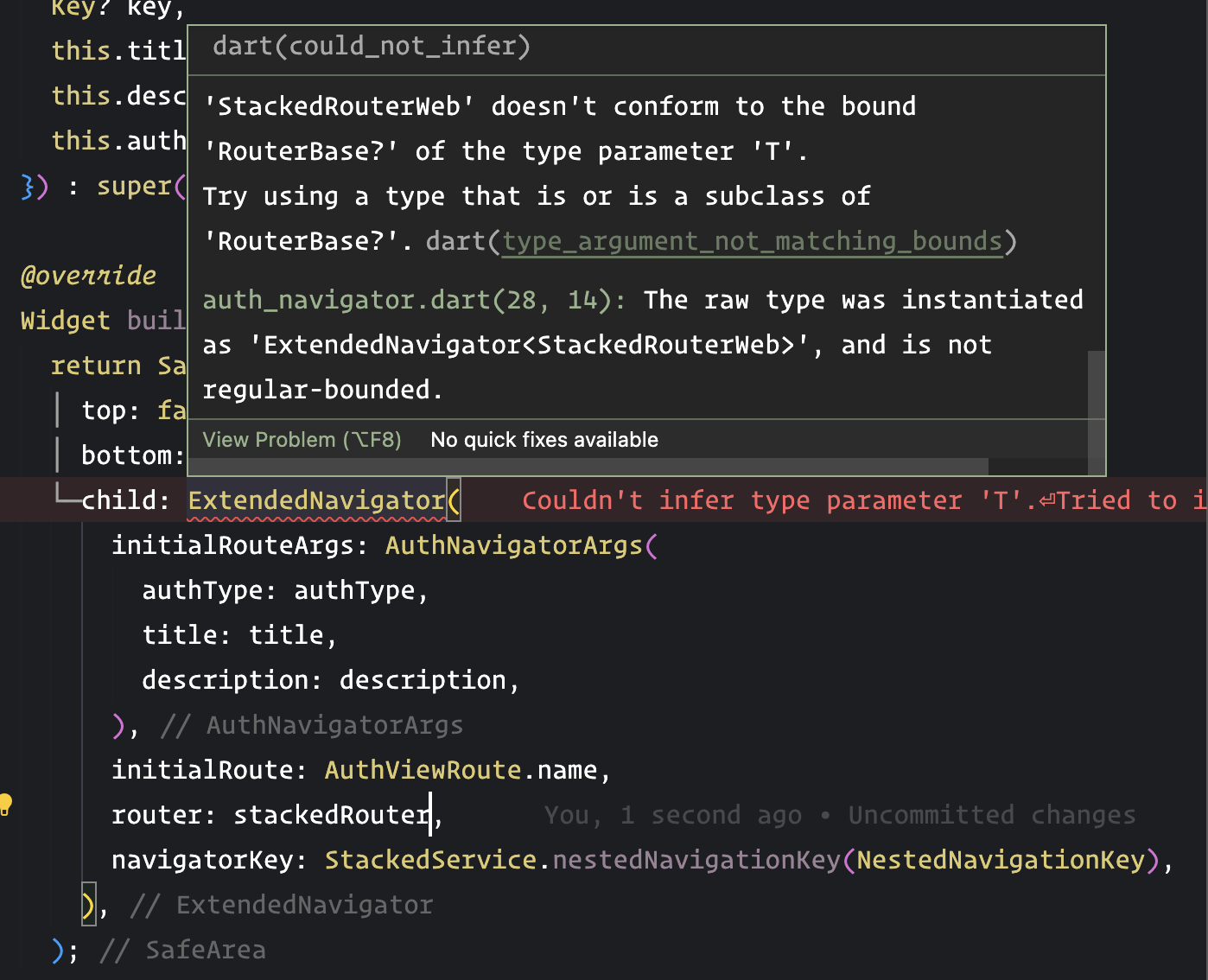Click AuthNavigatorArgs in the initialRouteArgs line
Viewport: 1208px width, 980px height.
514,545
